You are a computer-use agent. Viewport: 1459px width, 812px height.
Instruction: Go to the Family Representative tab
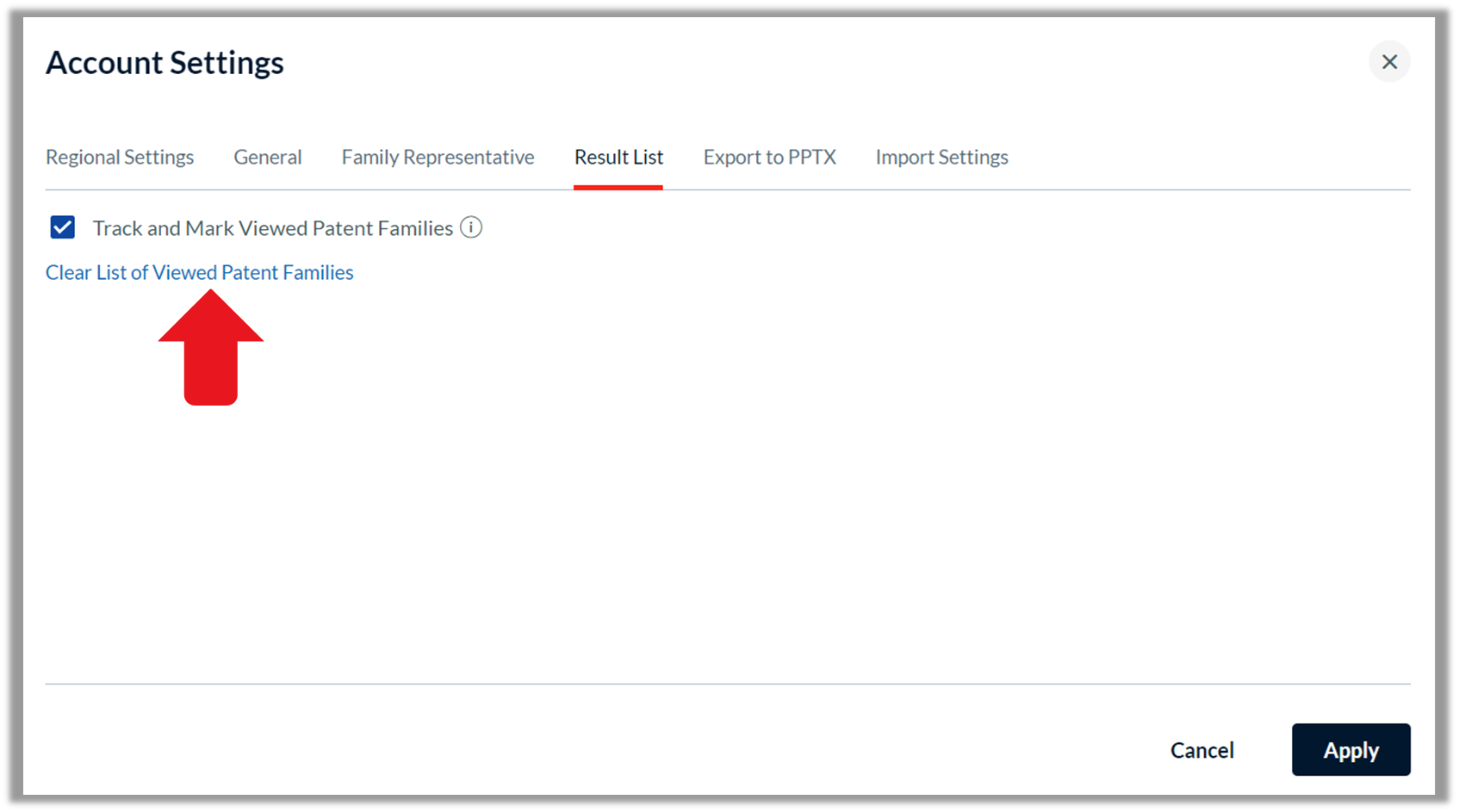pos(438,157)
